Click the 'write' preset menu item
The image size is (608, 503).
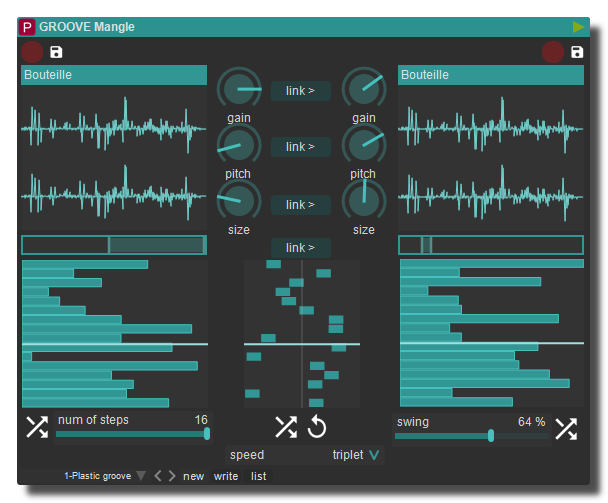coord(226,476)
